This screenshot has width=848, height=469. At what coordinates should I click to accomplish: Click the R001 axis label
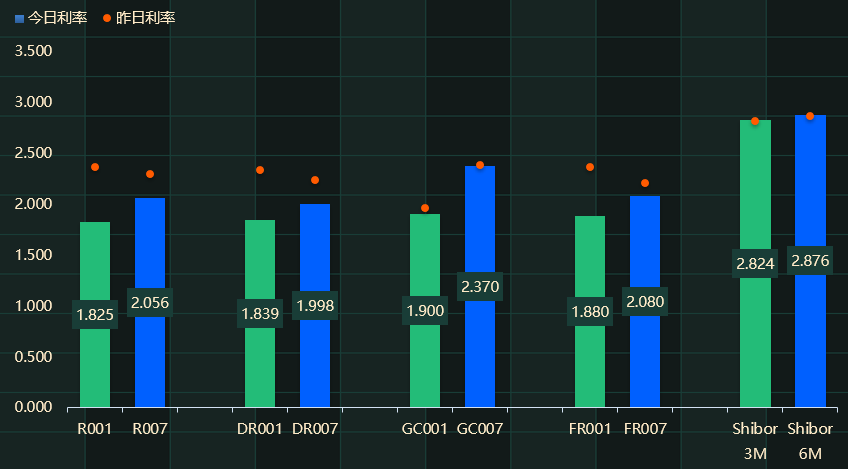point(95,428)
